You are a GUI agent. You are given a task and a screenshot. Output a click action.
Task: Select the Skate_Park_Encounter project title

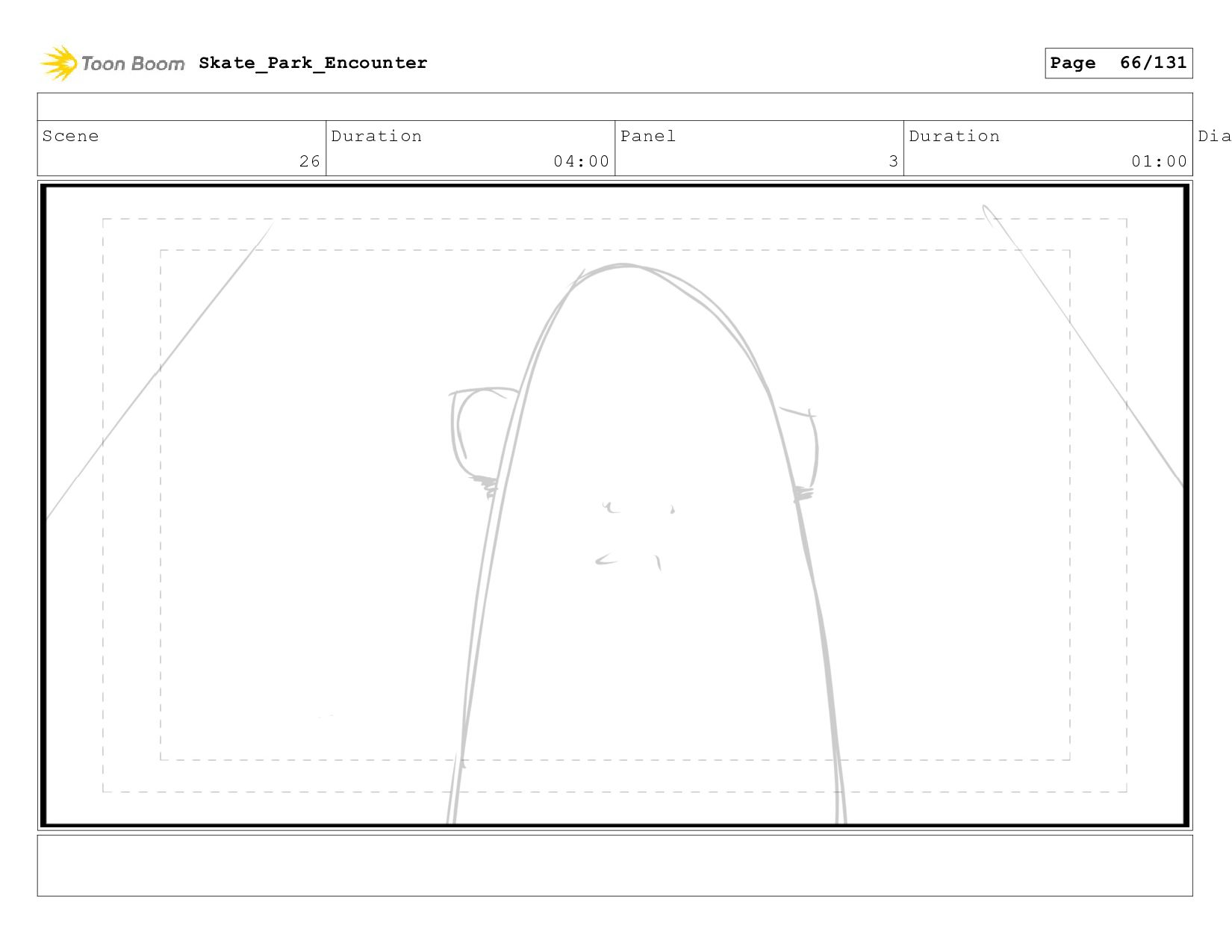[x=313, y=63]
